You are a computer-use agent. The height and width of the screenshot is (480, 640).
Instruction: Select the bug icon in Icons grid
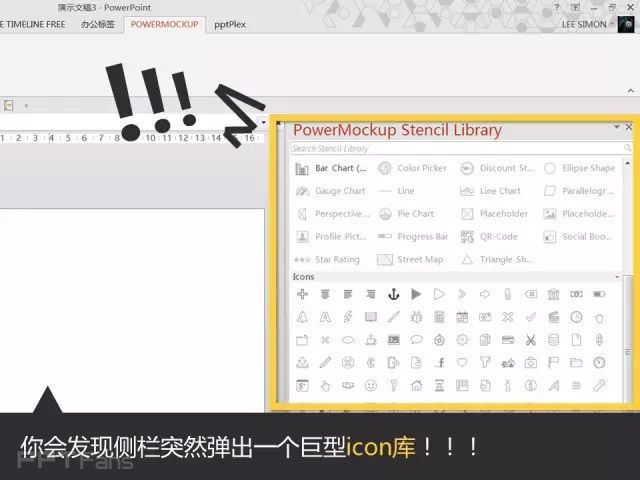point(416,317)
